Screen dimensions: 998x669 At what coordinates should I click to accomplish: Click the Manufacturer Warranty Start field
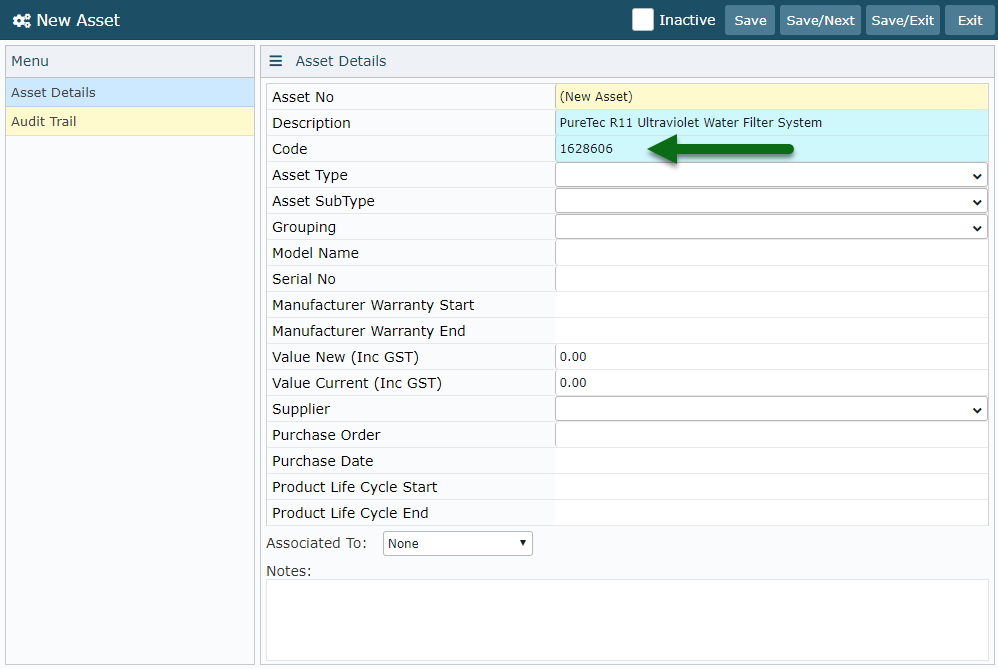pos(771,305)
